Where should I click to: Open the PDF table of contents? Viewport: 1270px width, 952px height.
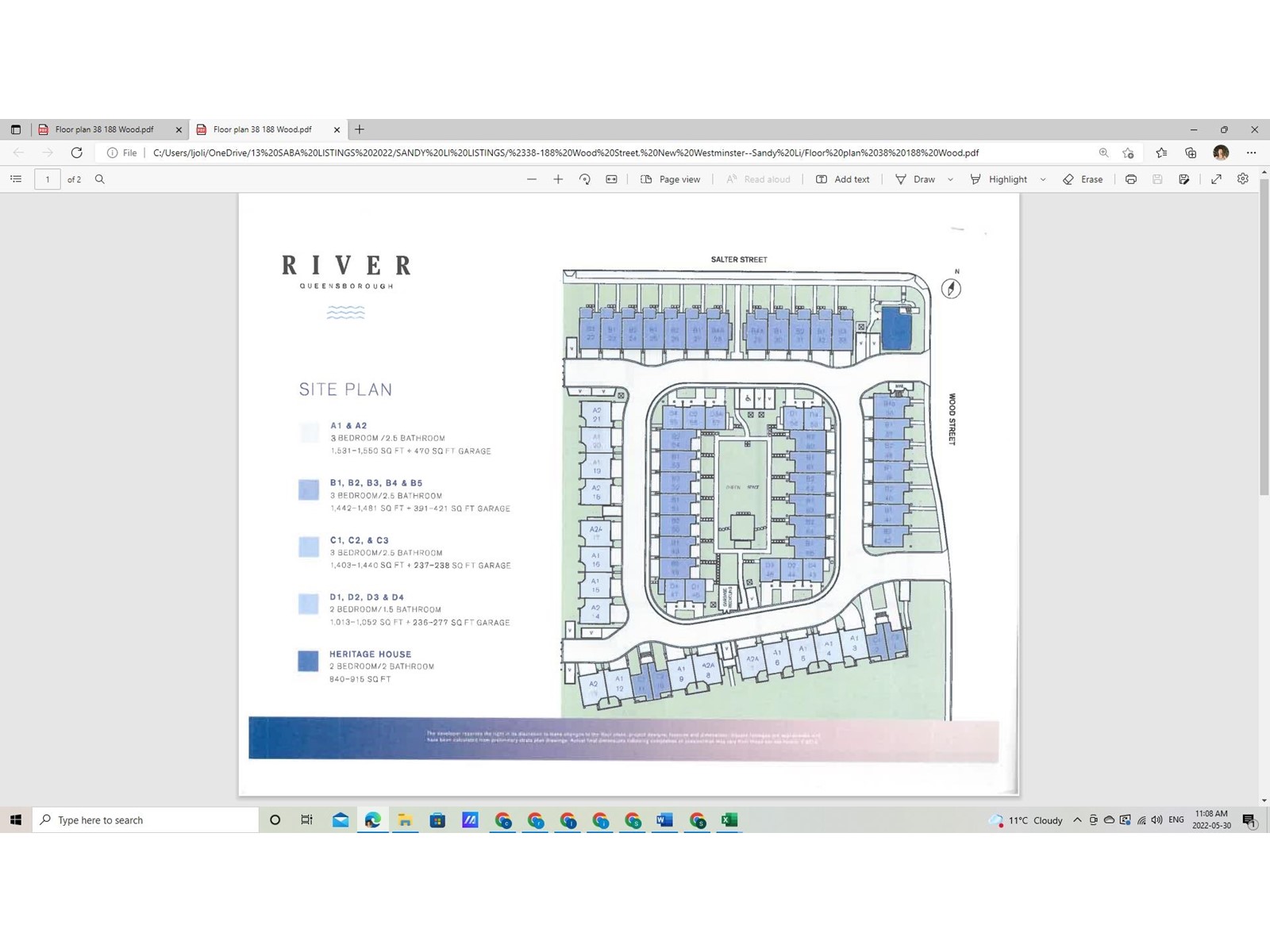[16, 179]
